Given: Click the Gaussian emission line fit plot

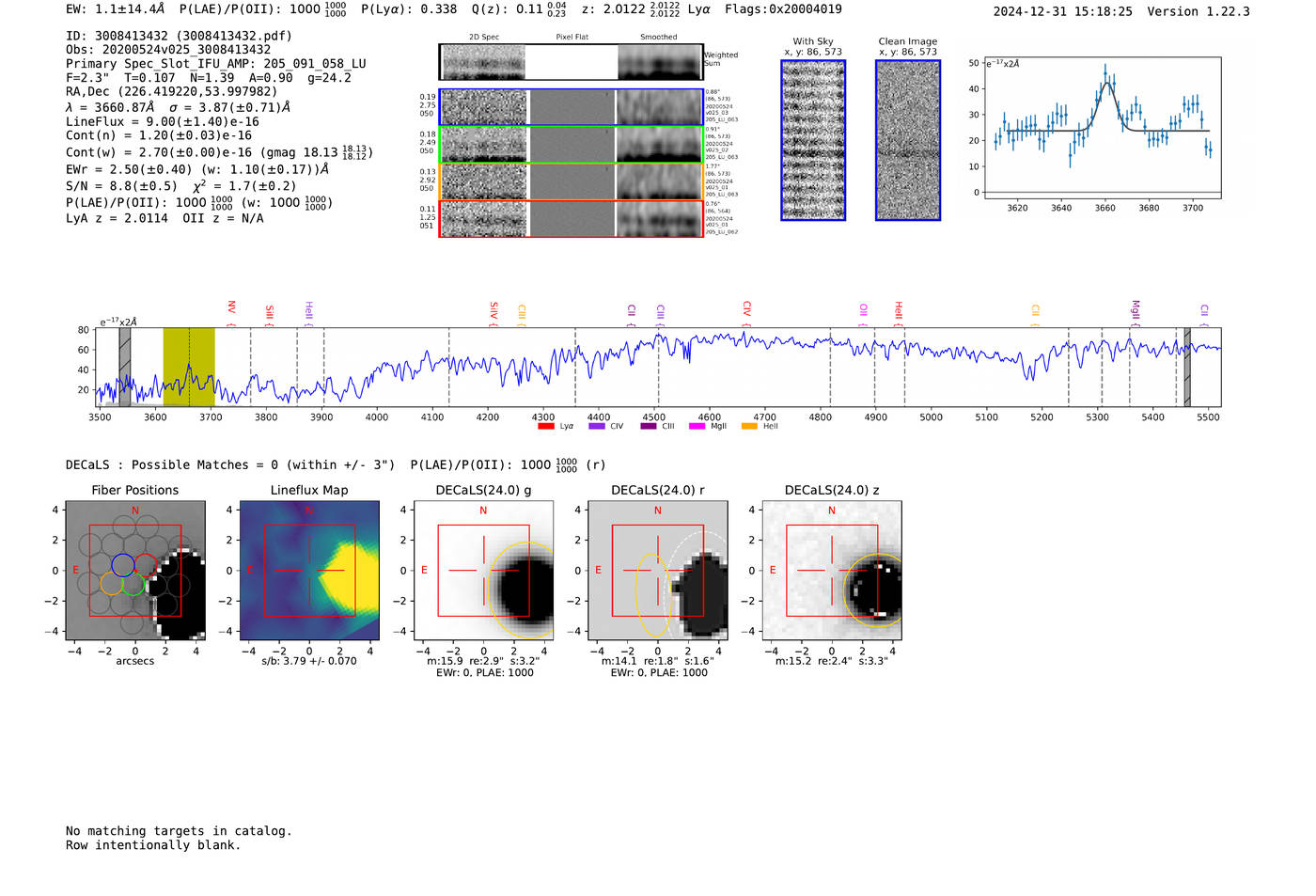Looking at the screenshot, I should [x=1102, y=128].
